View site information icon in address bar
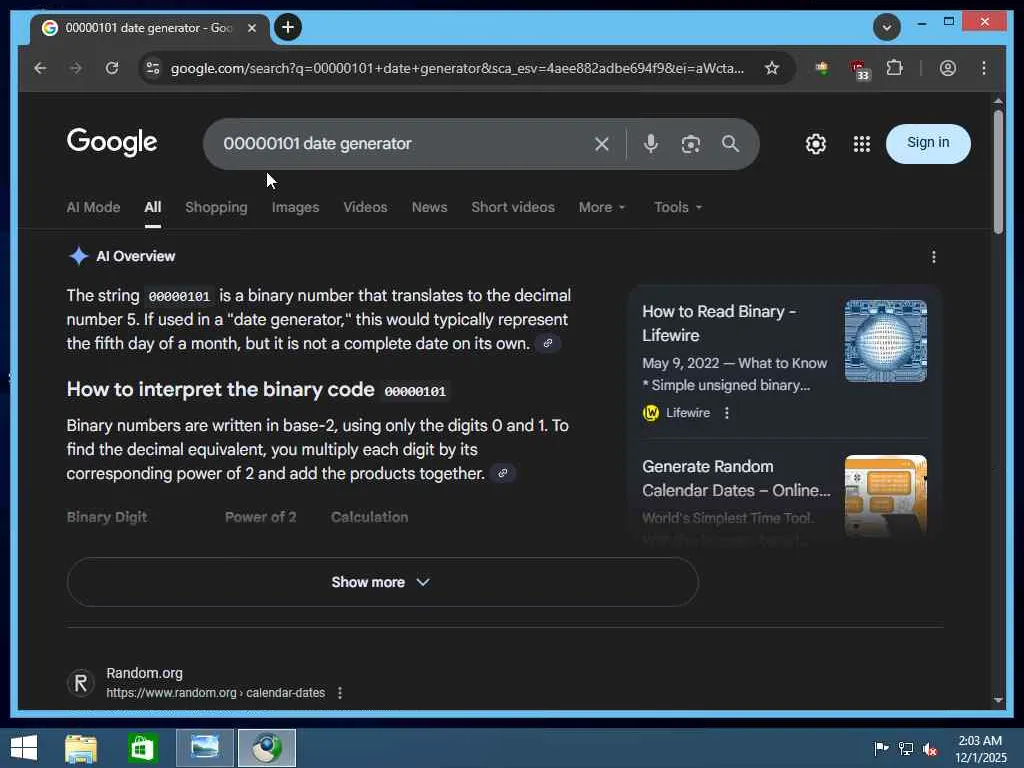The height and width of the screenshot is (768, 1024). pyautogui.click(x=153, y=68)
